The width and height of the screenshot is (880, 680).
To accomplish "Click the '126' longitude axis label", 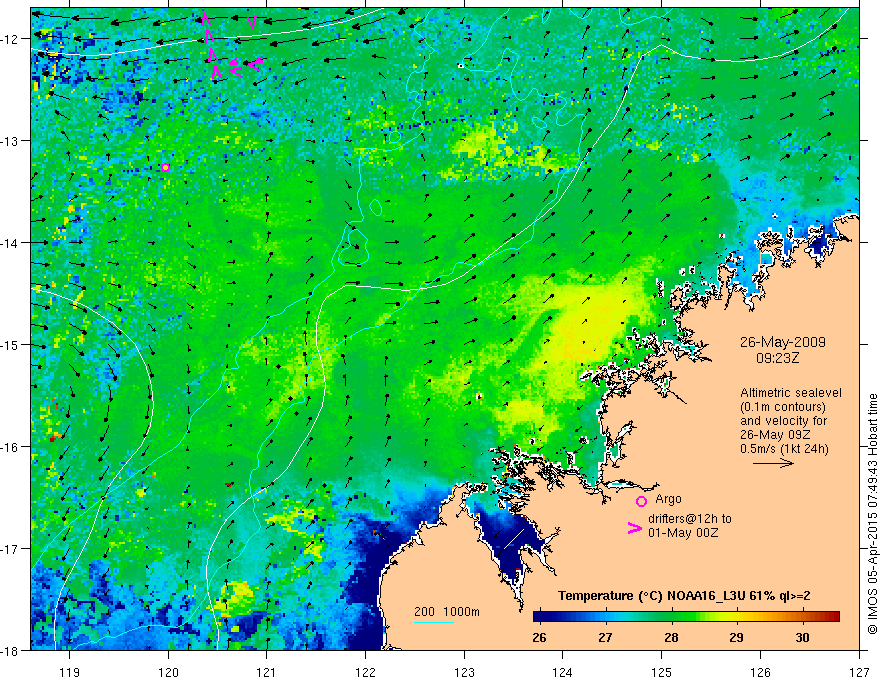I will point(760,672).
